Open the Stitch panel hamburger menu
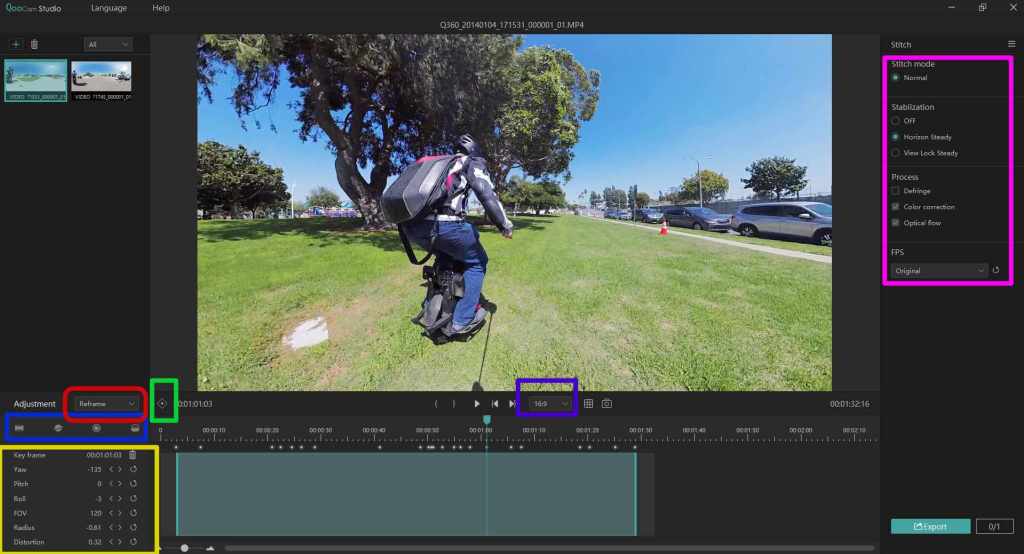 (1012, 44)
